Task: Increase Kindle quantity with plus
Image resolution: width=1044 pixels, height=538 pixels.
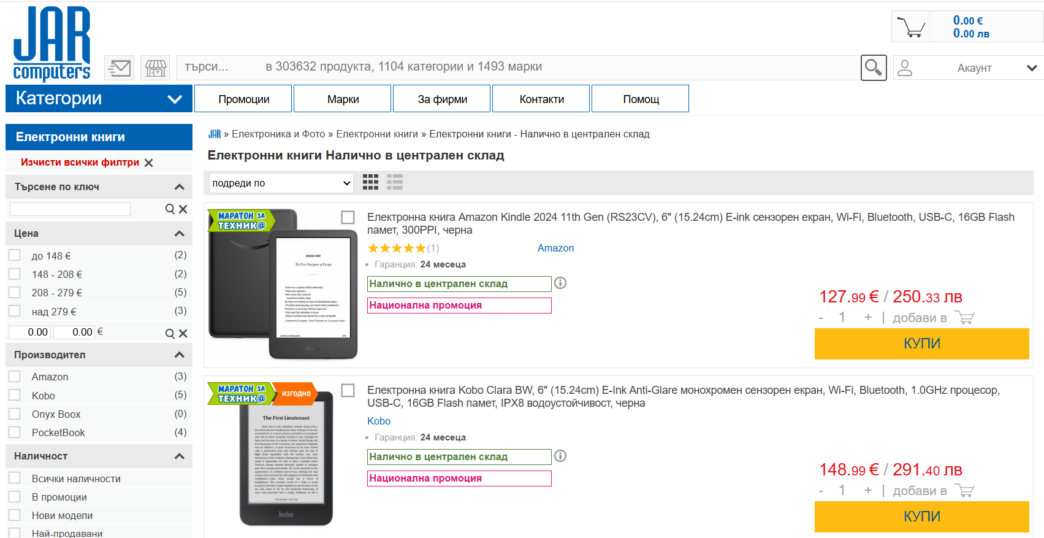Action: point(868,318)
